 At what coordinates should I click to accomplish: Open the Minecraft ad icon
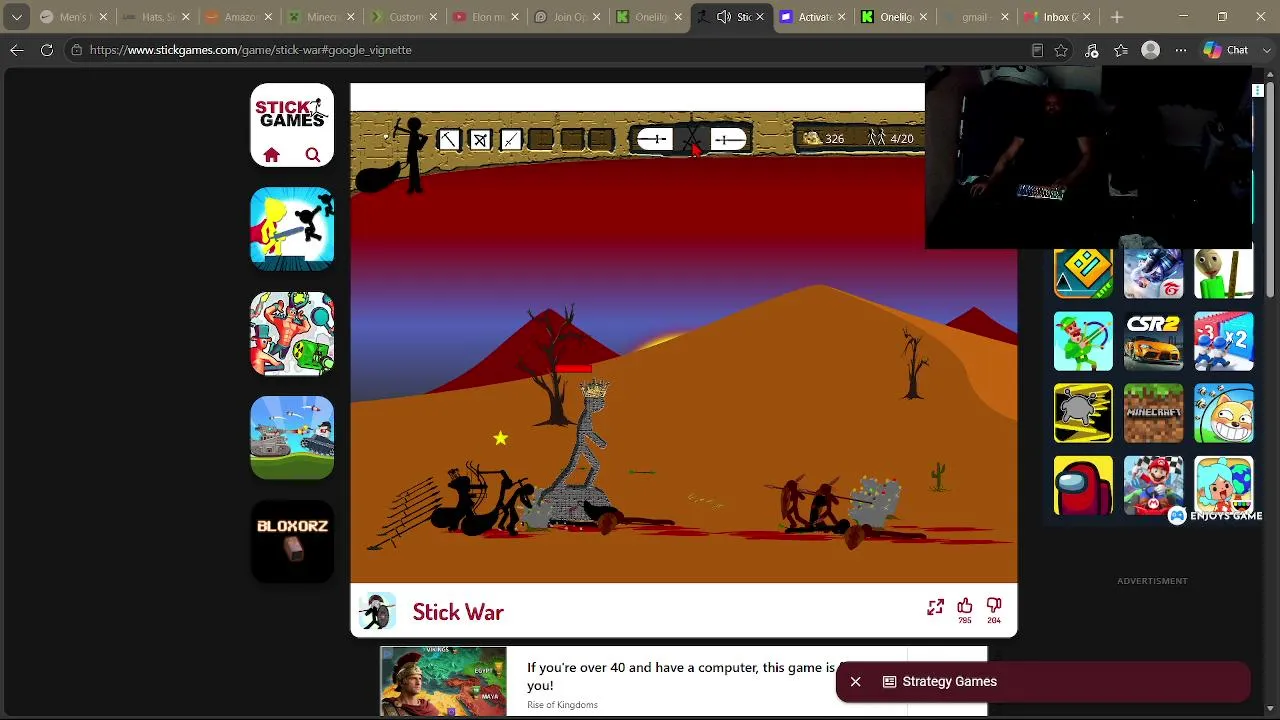point(1153,413)
